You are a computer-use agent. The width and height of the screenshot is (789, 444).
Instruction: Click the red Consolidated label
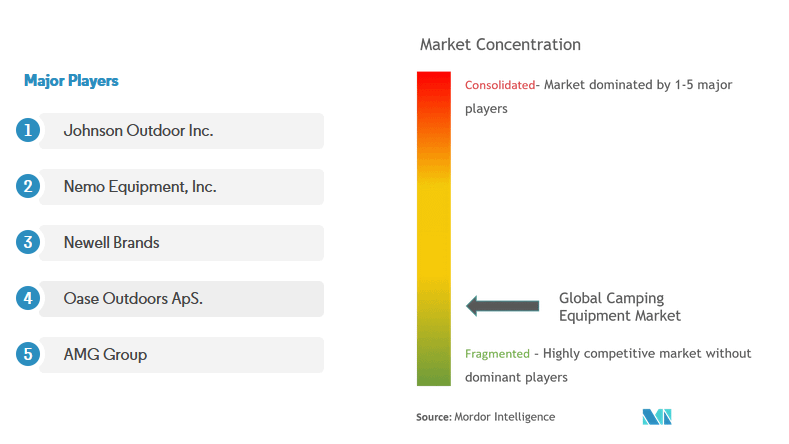[499, 85]
